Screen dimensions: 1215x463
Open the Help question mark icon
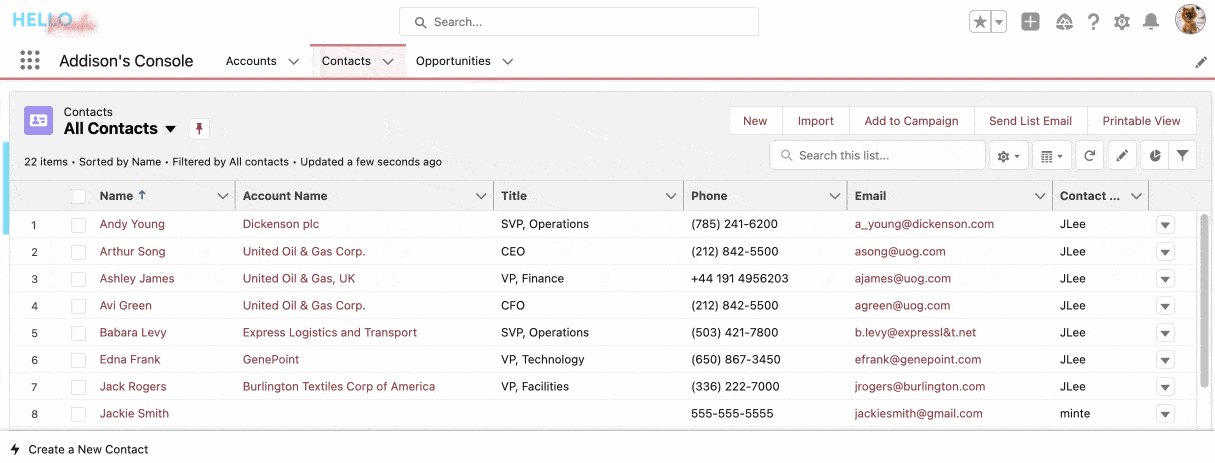(1094, 22)
